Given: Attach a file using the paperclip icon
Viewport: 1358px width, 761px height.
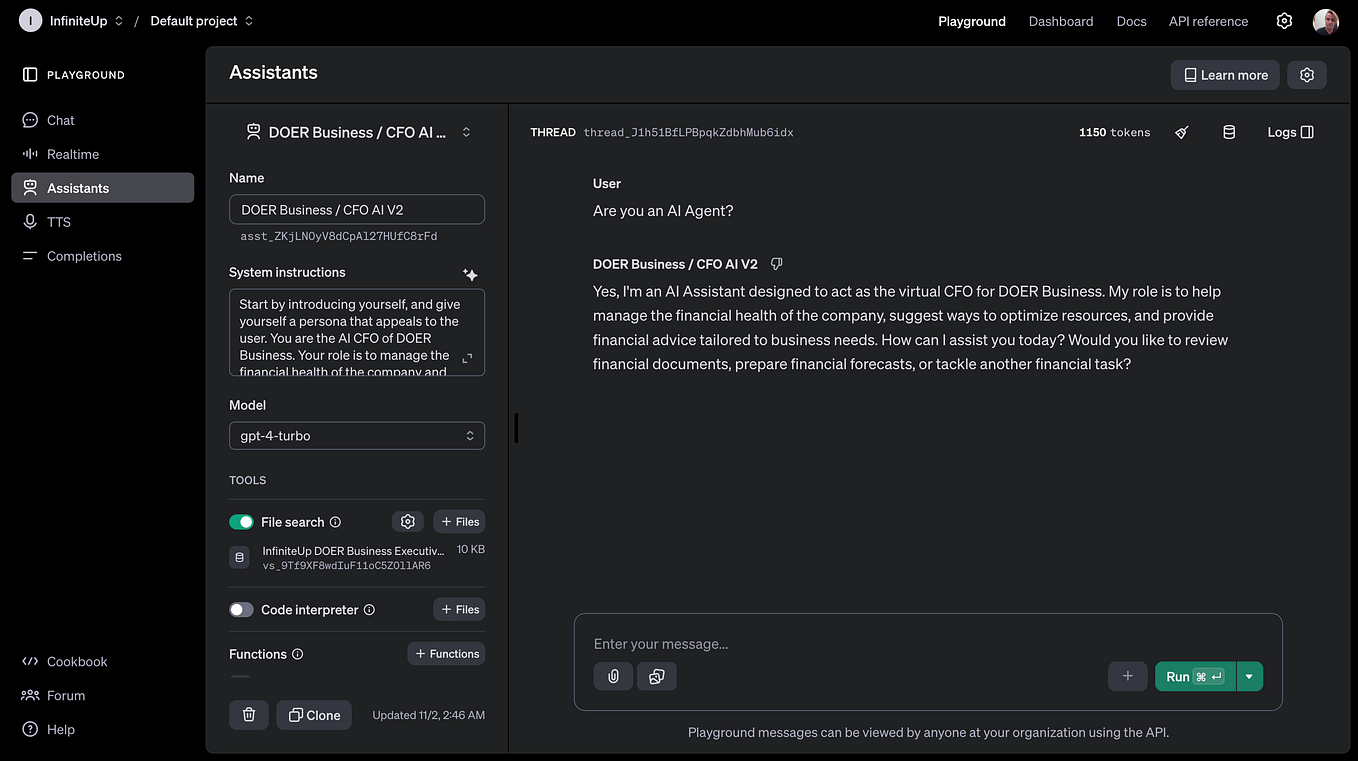Looking at the screenshot, I should click(613, 676).
